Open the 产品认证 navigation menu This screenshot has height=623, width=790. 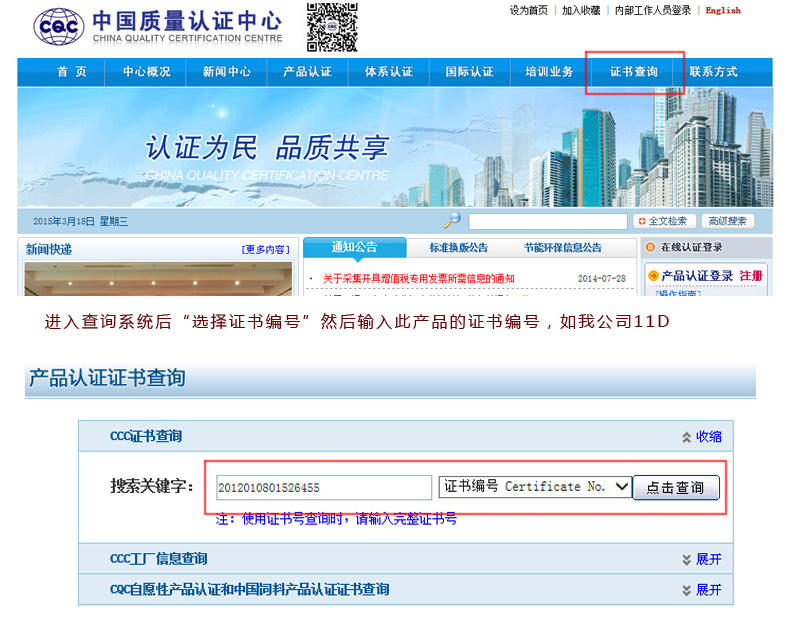[307, 72]
